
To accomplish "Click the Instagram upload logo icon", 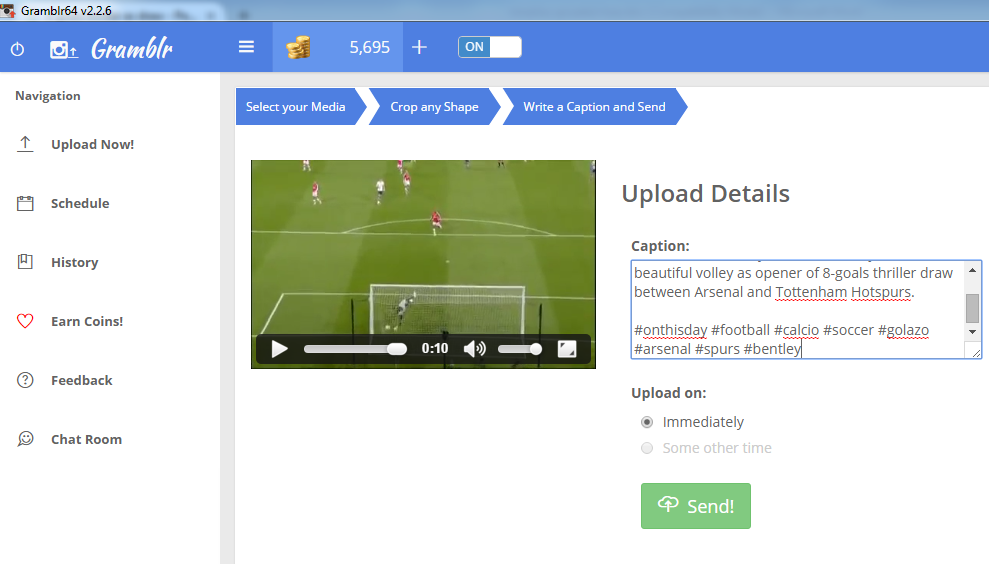I will [x=64, y=49].
